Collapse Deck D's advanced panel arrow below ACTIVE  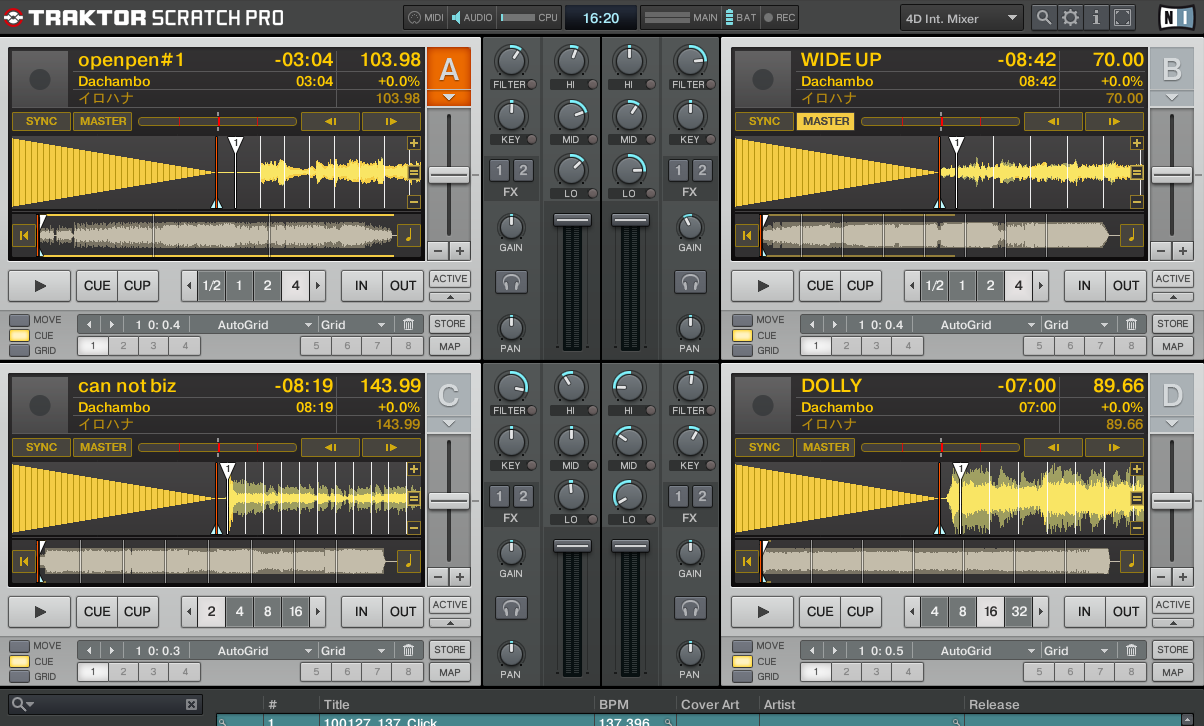(1173, 622)
